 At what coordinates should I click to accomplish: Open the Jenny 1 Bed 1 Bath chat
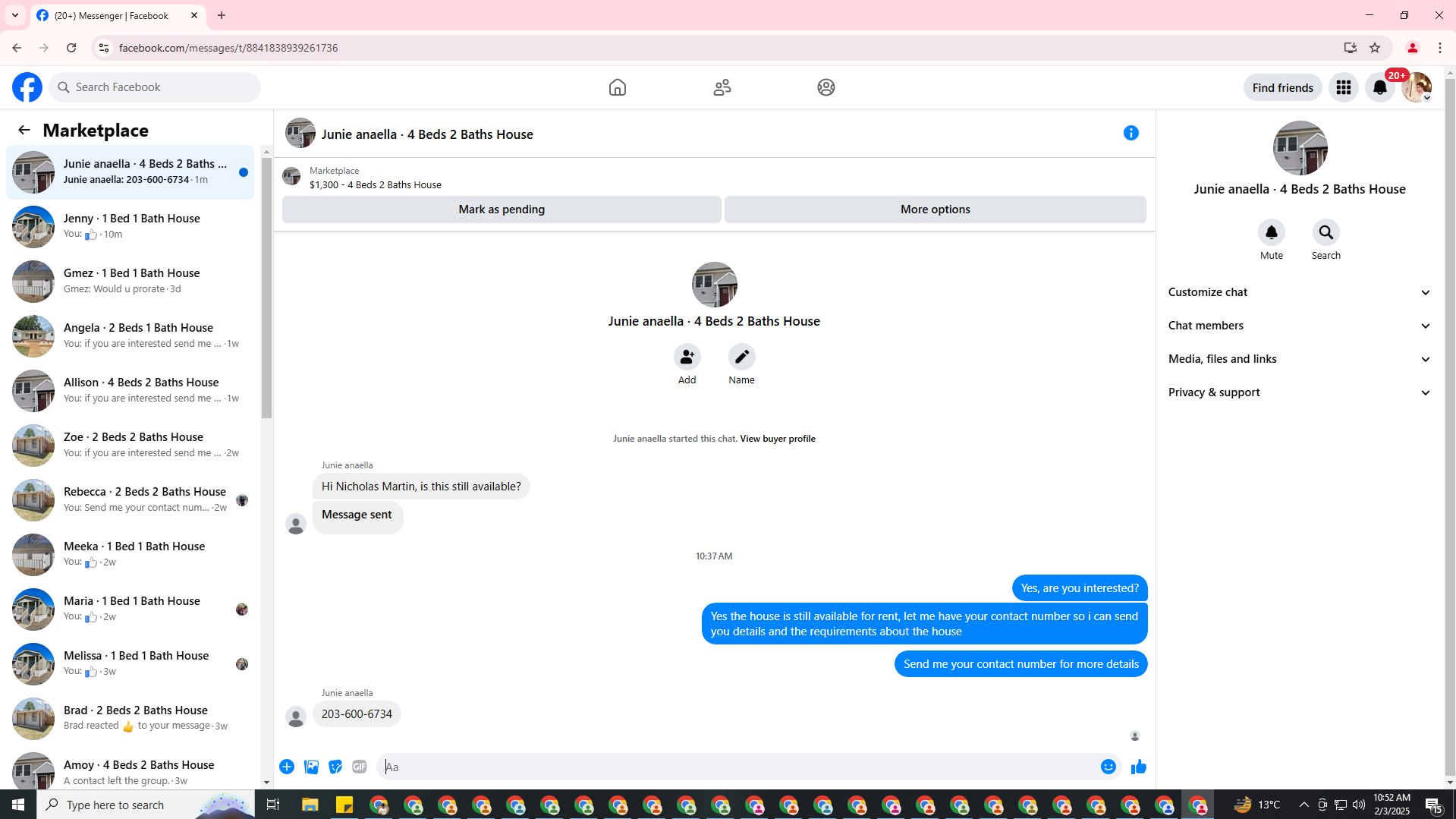pos(131,227)
